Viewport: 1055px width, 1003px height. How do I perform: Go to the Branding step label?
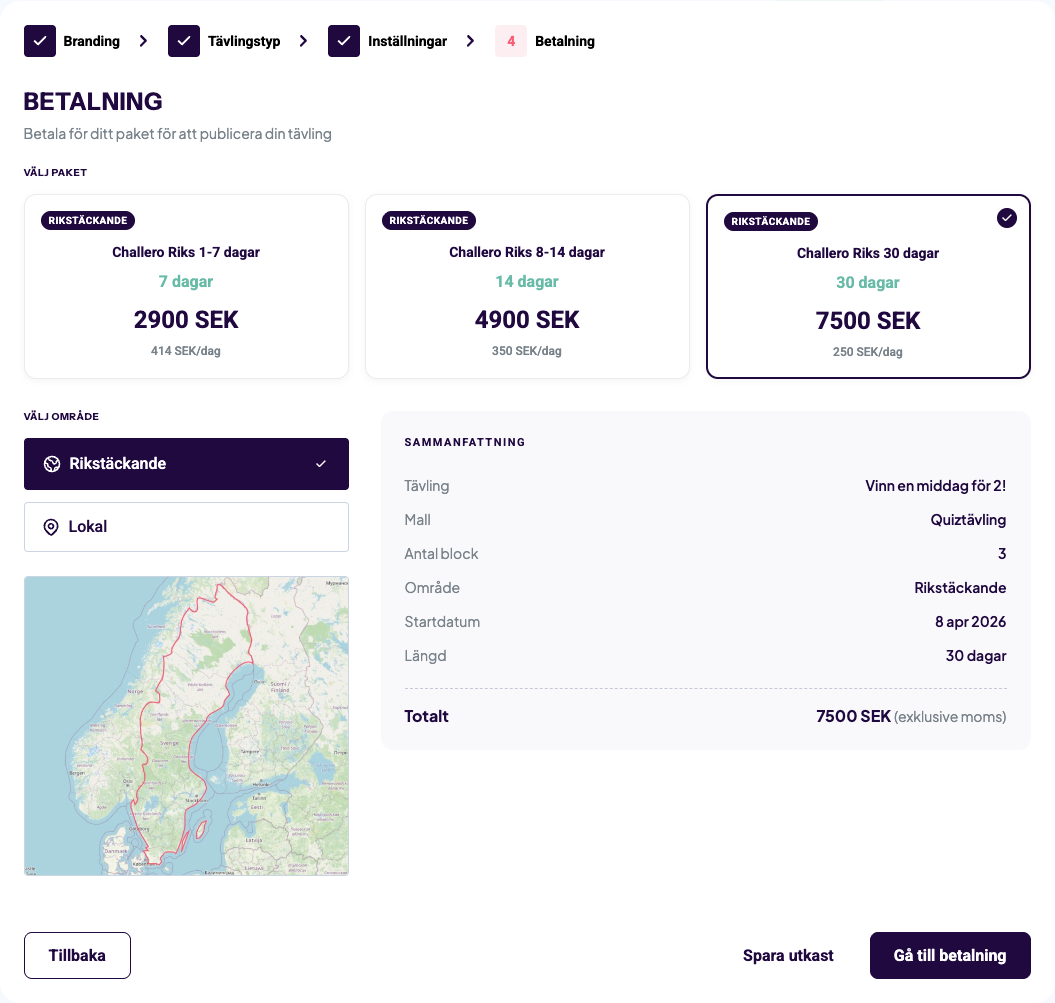[x=91, y=41]
